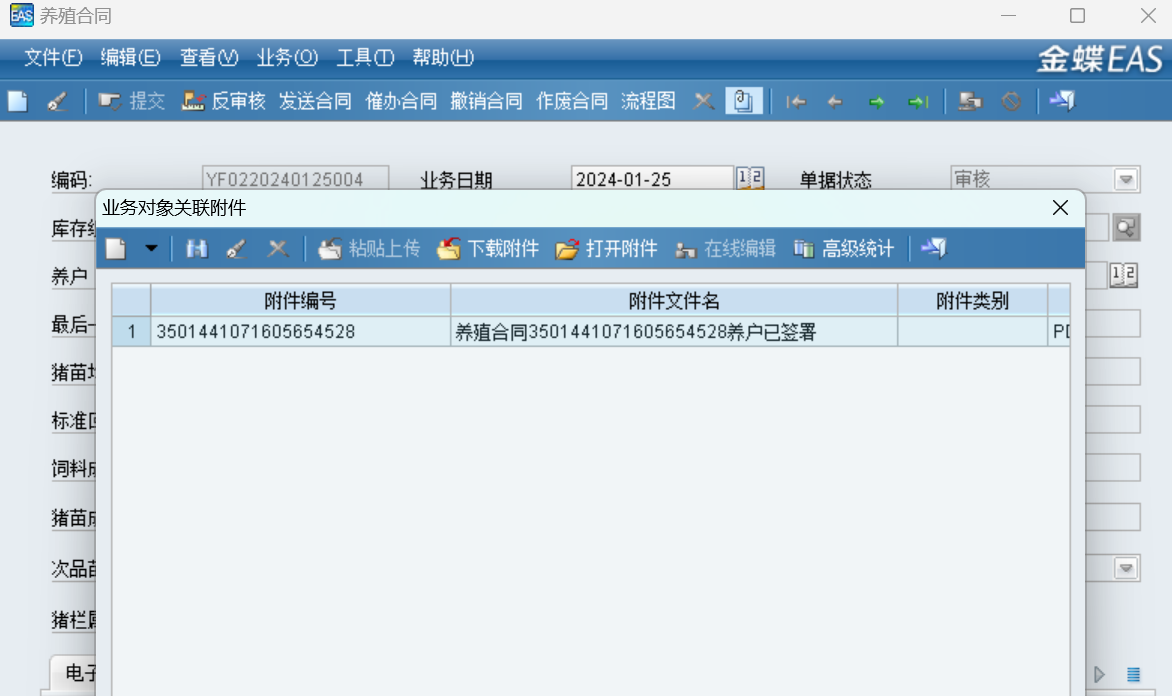The height and width of the screenshot is (696, 1172).
Task: Click the next record green arrow
Action: coord(876,102)
